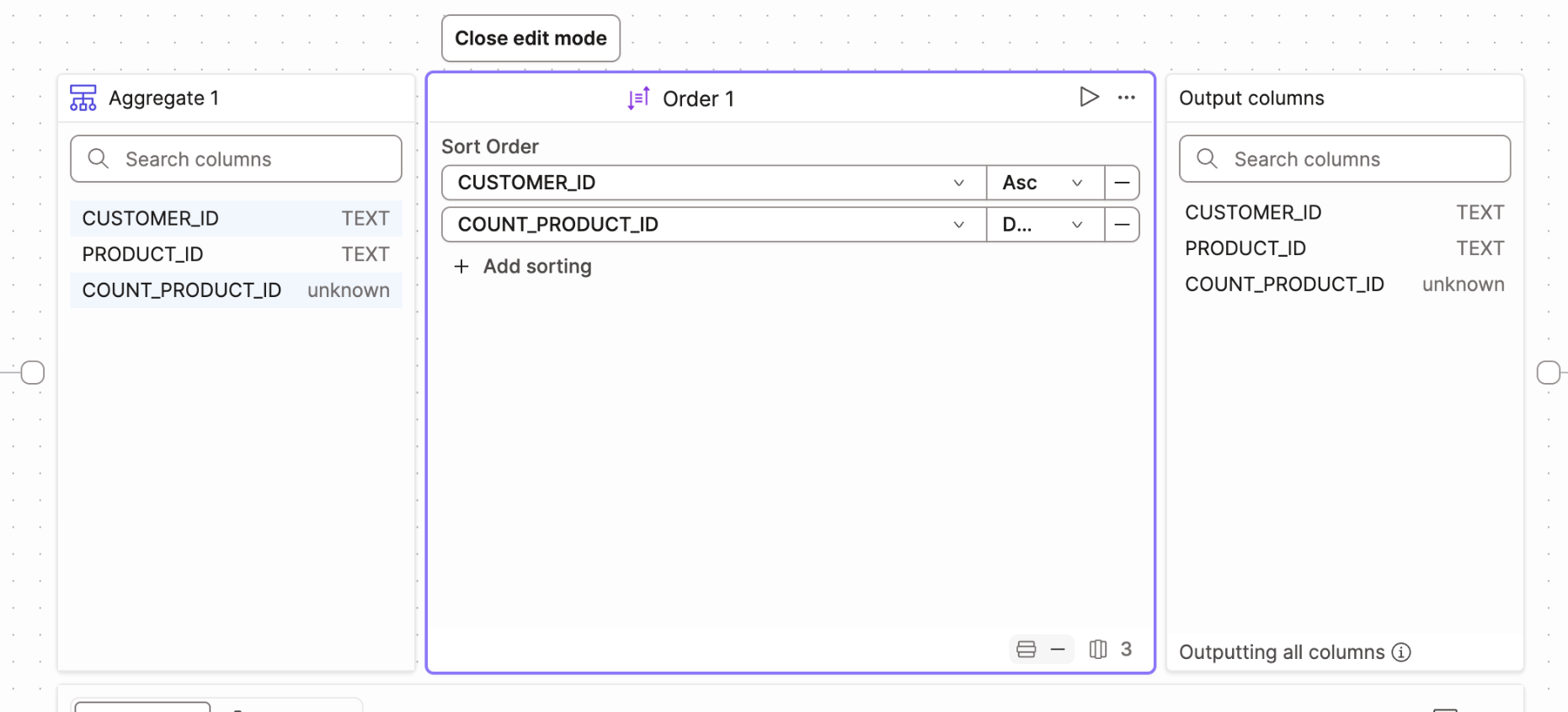Screen dimensions: 1568x712
Task: Change the second sort direction dropdown
Action: pos(1044,225)
